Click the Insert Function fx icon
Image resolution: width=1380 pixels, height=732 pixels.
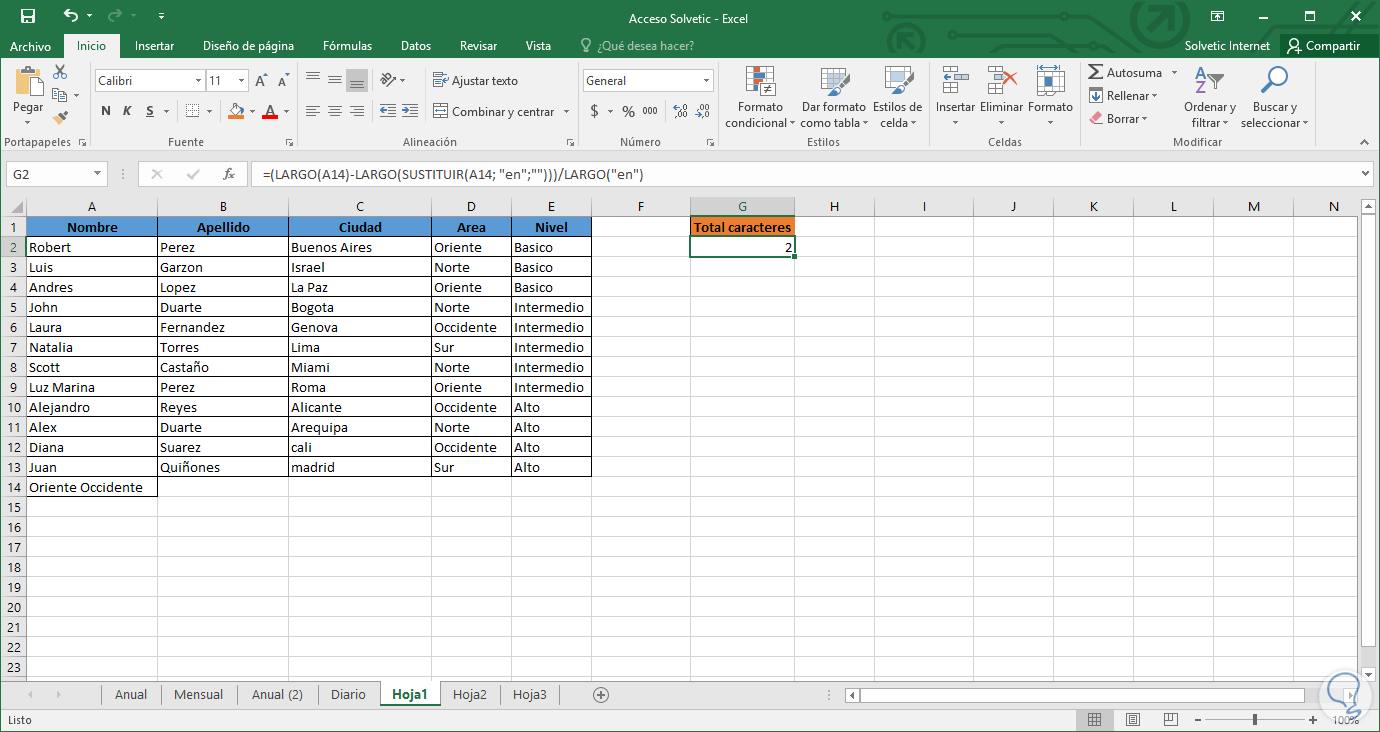pyautogui.click(x=228, y=174)
